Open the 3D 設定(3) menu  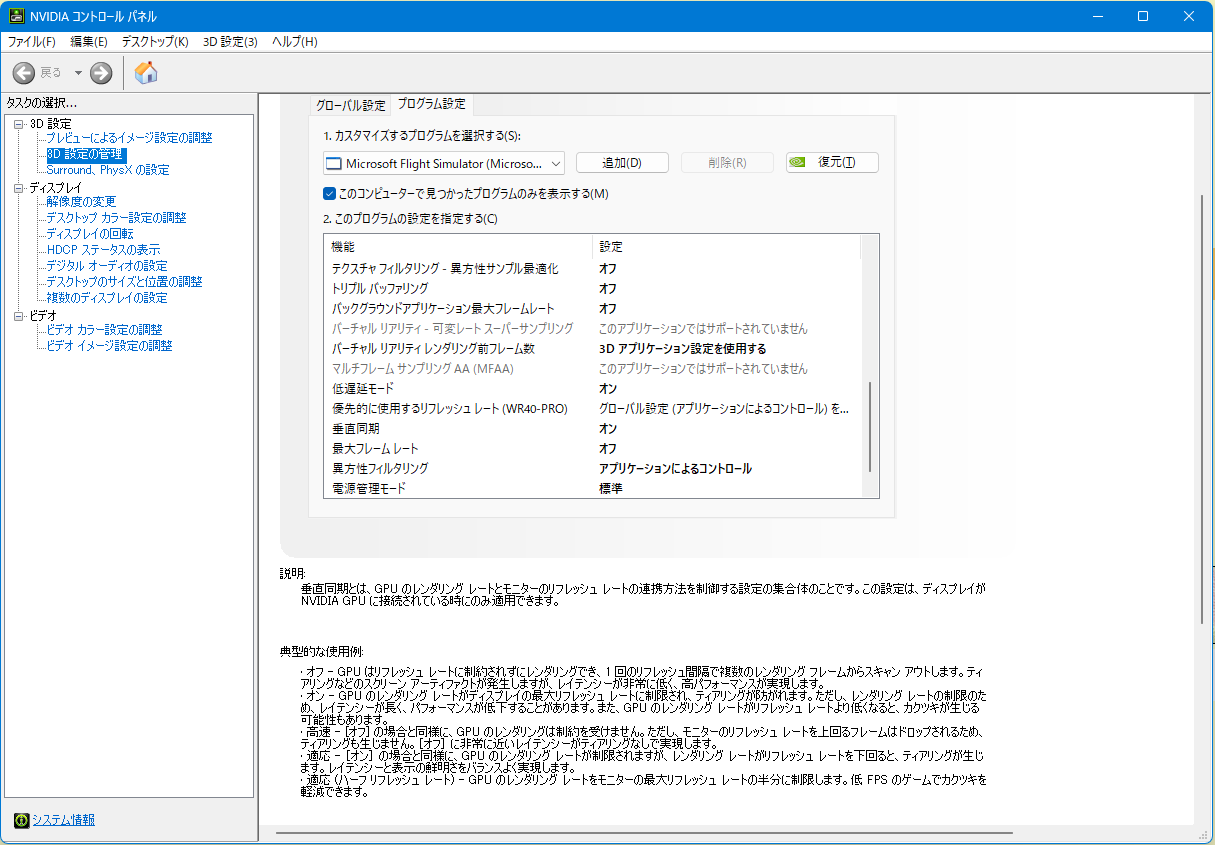pyautogui.click(x=230, y=42)
